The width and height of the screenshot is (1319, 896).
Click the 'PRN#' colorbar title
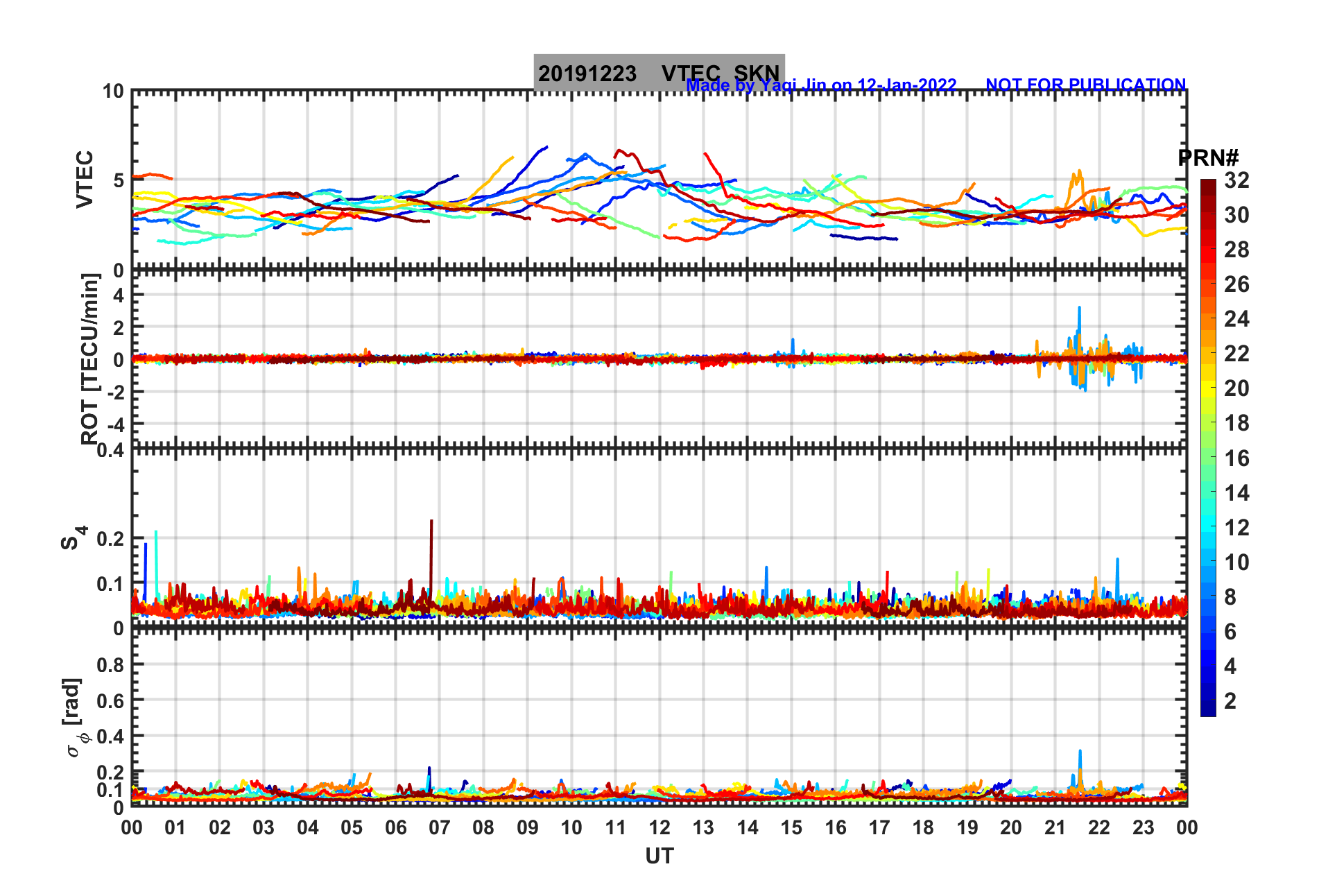[x=1209, y=158]
